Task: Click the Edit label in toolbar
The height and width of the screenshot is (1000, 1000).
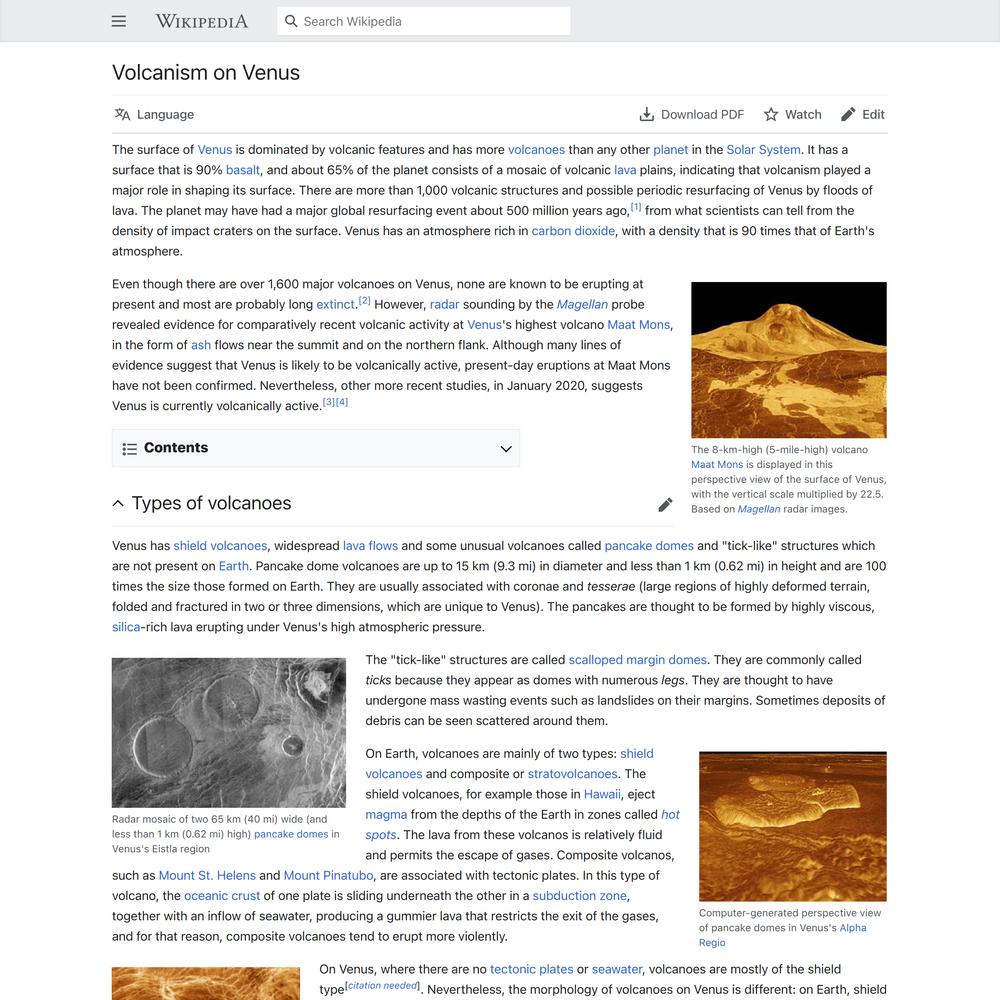Action: coord(873,114)
